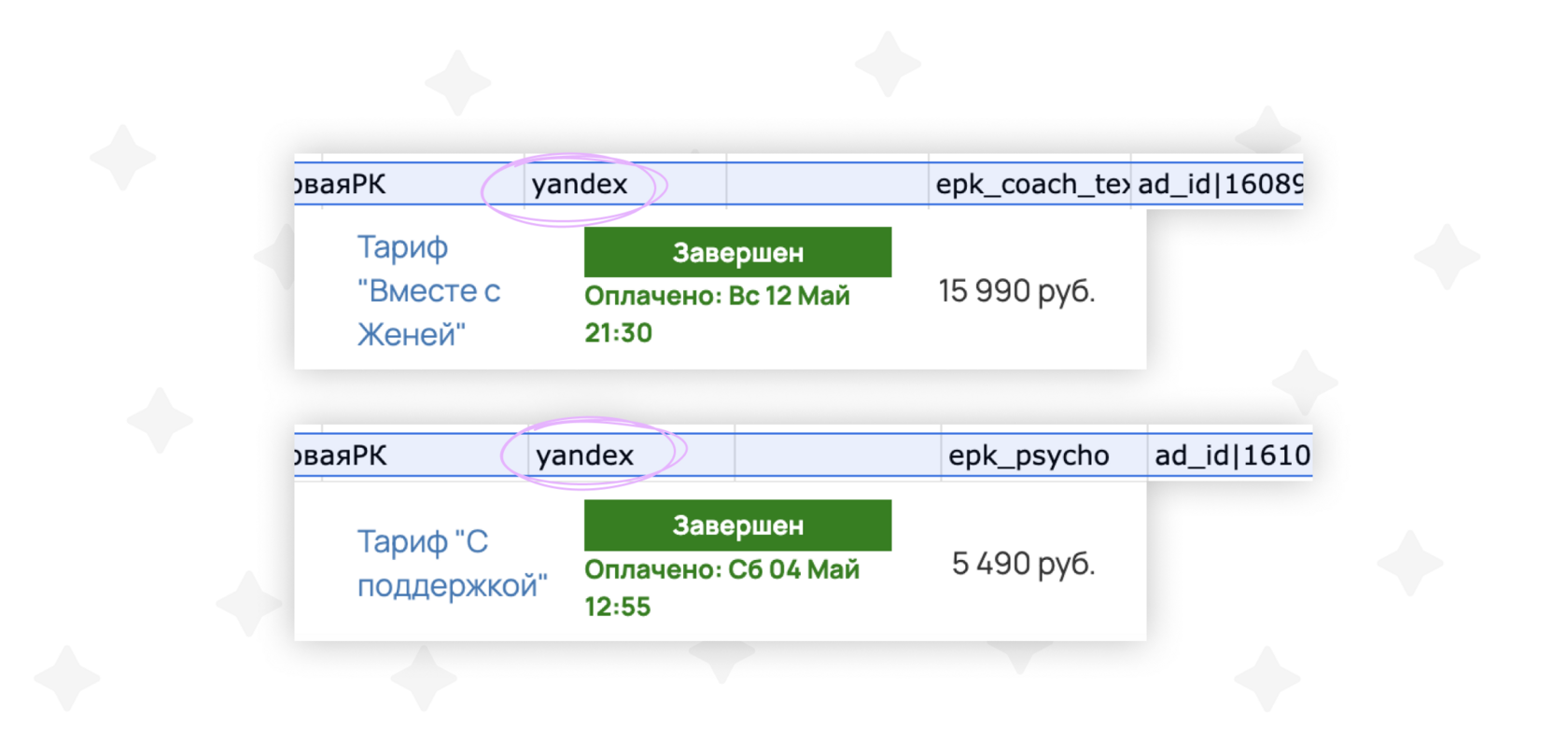Click the Завершен badge on the 15 990 руб. order
This screenshot has width=1568, height=741.
coord(737,252)
